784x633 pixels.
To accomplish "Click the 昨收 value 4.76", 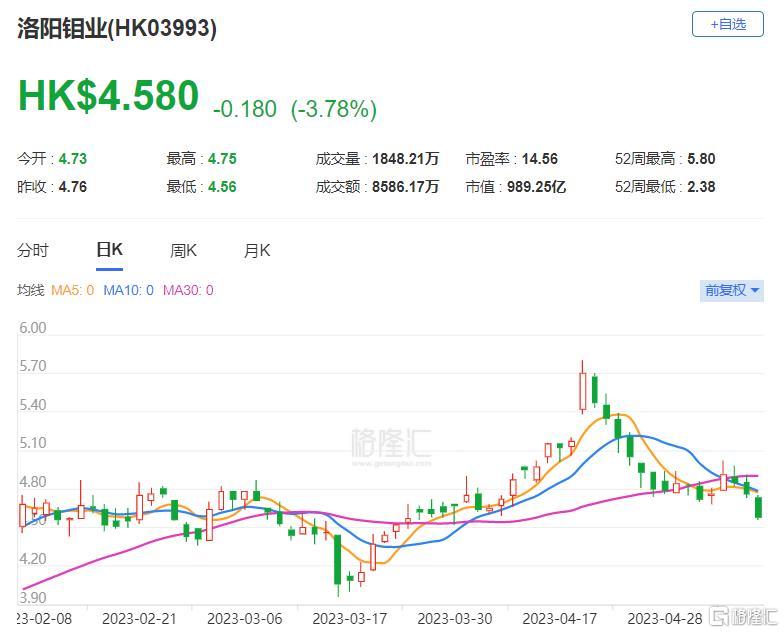I will click(73, 187).
